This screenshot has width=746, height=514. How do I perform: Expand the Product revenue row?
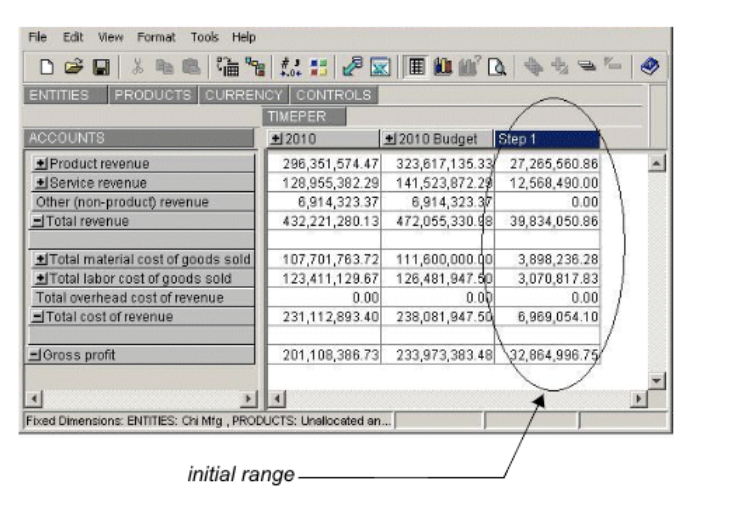click(x=42, y=163)
